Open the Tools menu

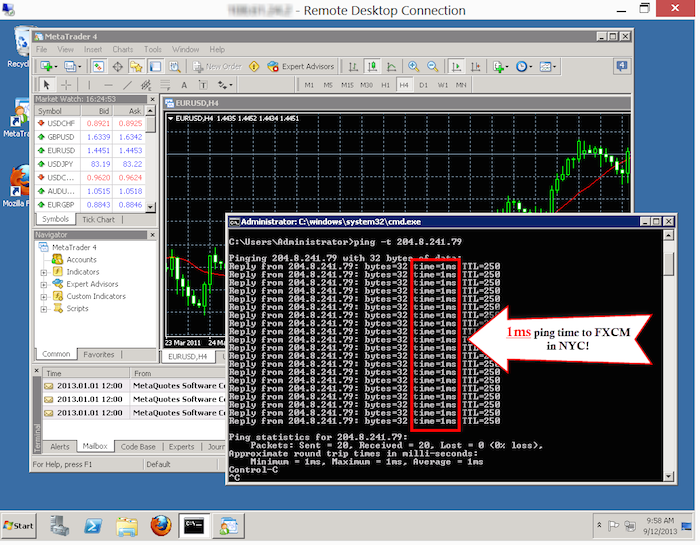point(153,49)
